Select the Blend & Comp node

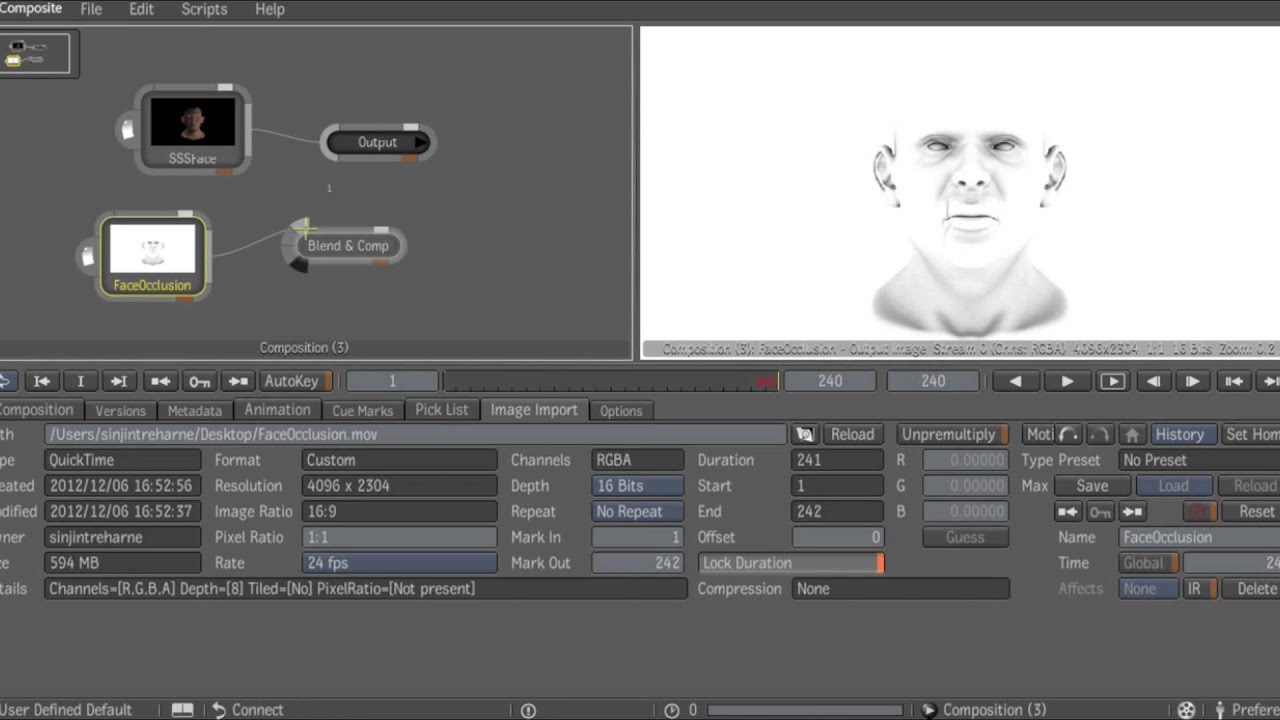347,246
